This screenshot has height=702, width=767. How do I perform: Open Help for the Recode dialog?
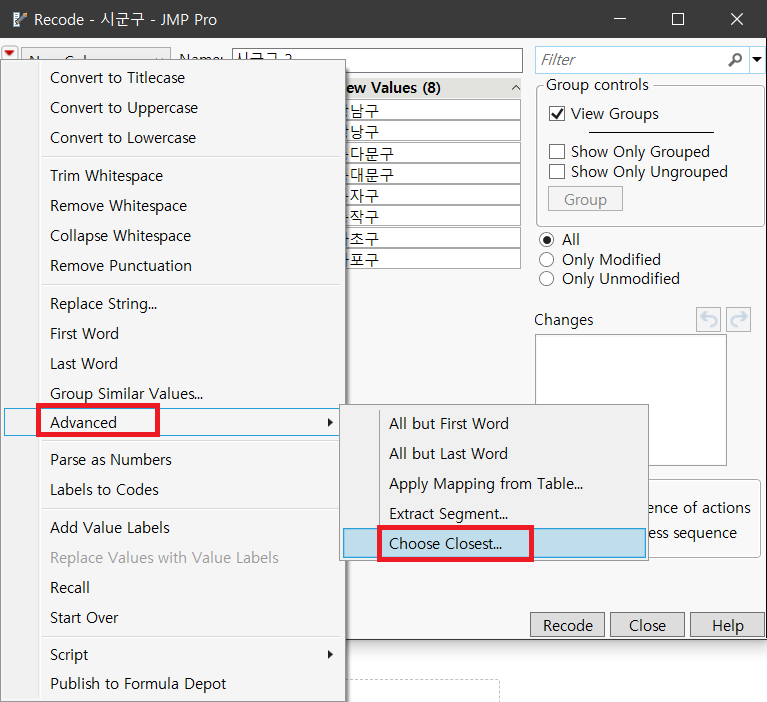point(727,625)
